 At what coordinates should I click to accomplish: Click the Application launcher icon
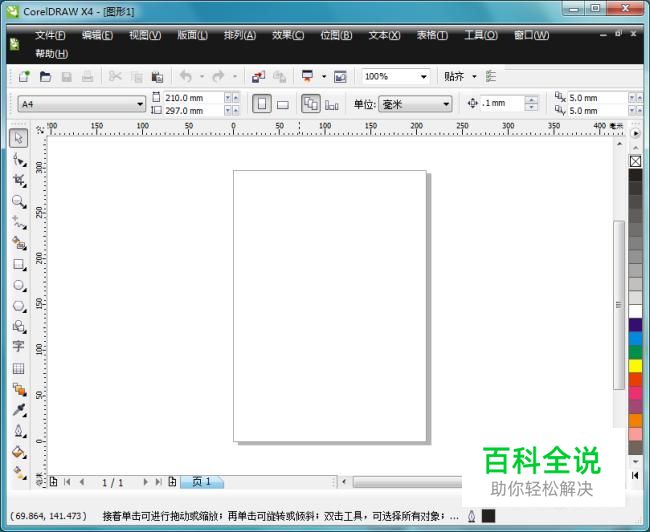click(308, 77)
